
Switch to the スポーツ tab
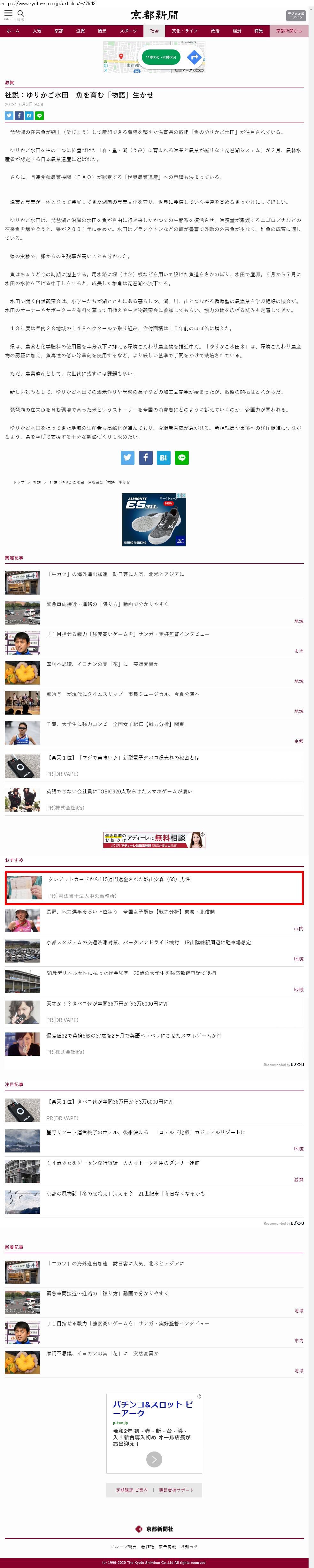[128, 31]
